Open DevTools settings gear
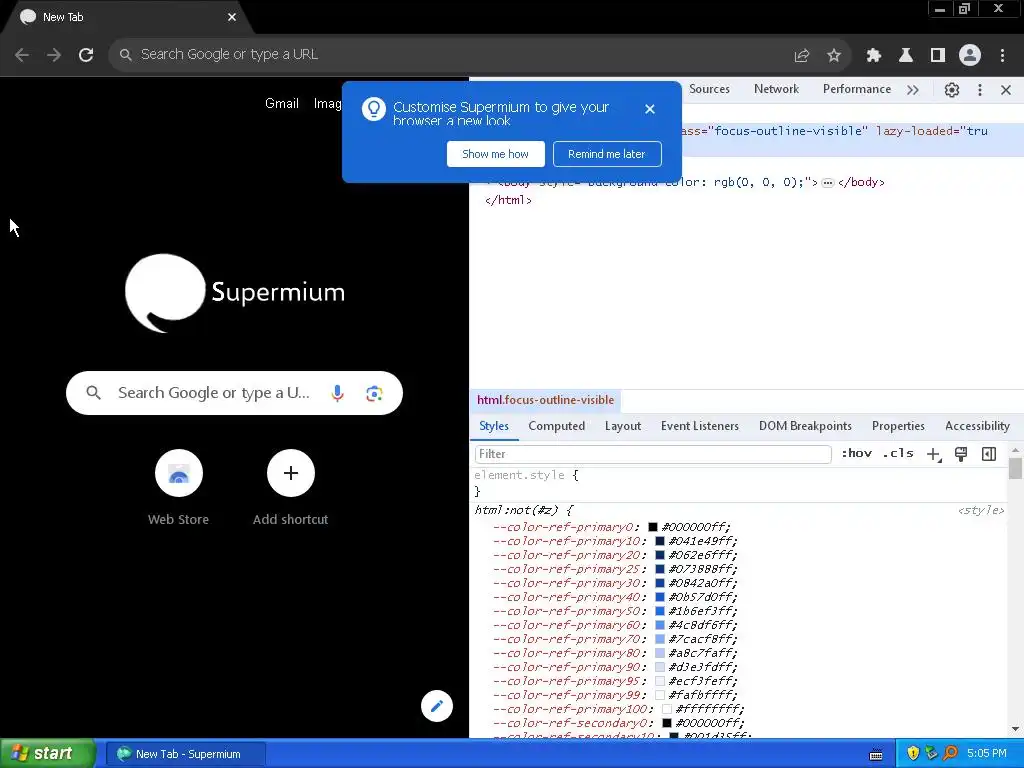Screen dimensions: 1024x768 pos(952,90)
